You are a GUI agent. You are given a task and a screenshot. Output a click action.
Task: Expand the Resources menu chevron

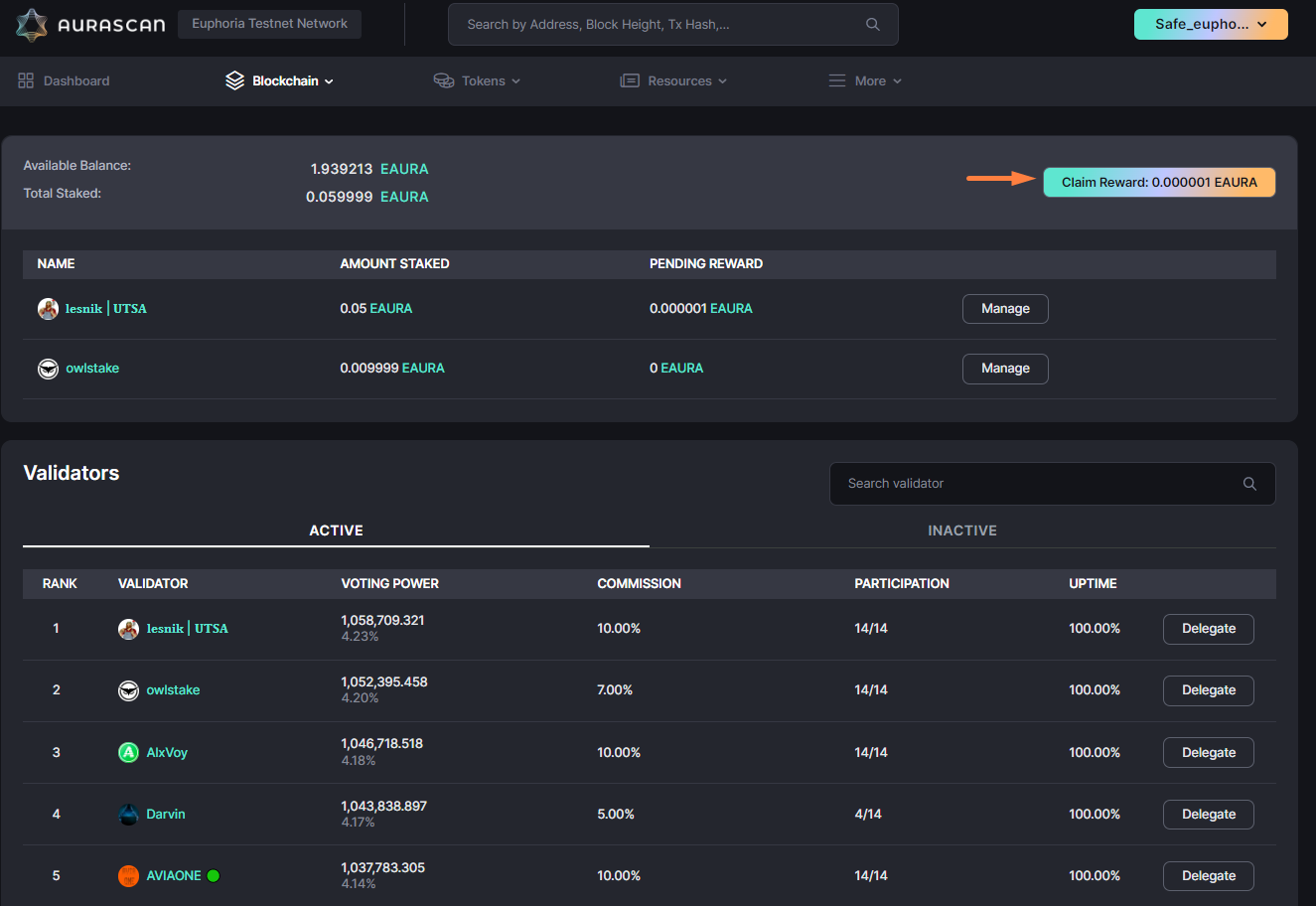(x=722, y=81)
